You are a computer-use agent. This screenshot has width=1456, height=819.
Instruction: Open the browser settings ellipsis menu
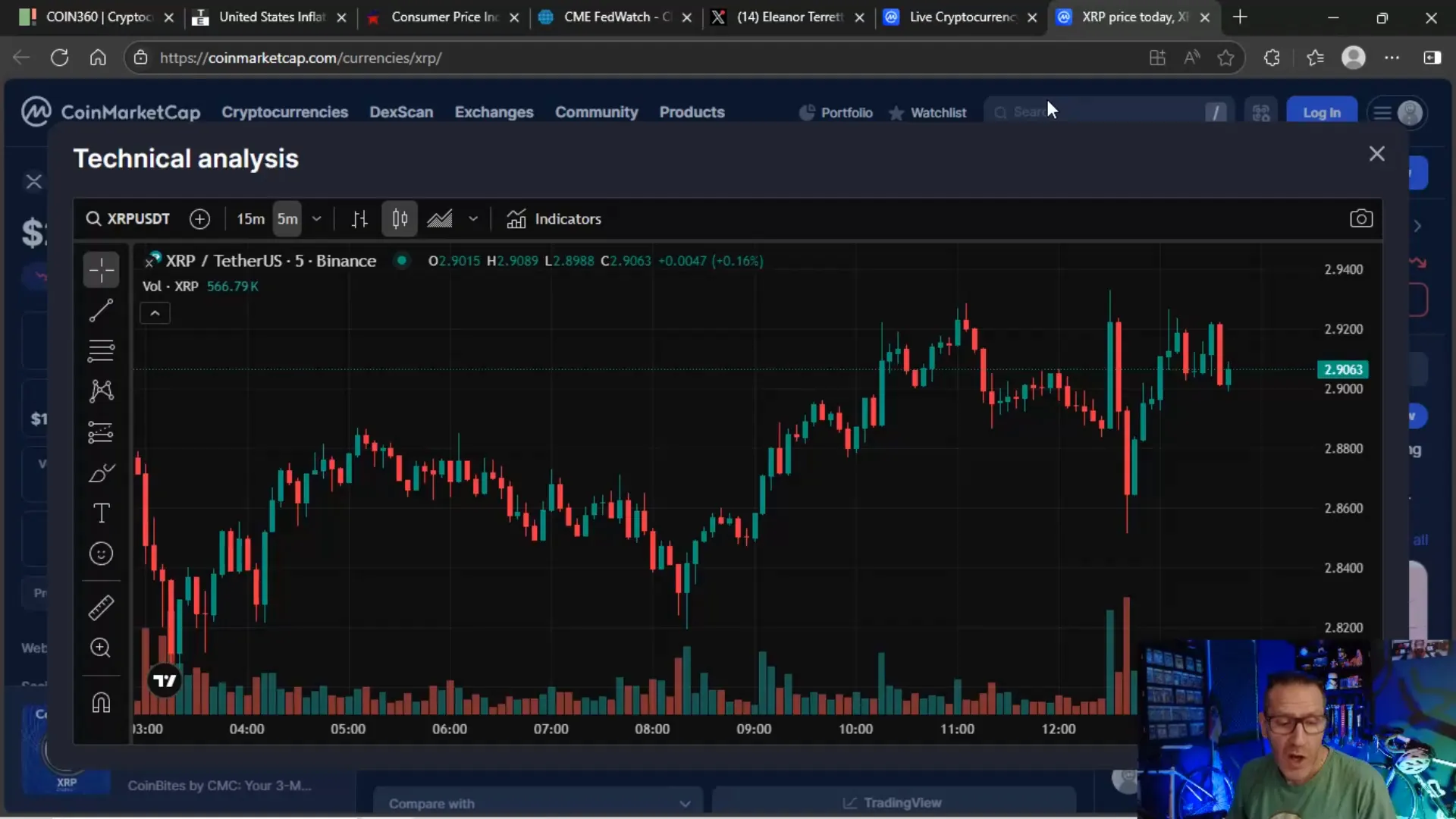1392,58
